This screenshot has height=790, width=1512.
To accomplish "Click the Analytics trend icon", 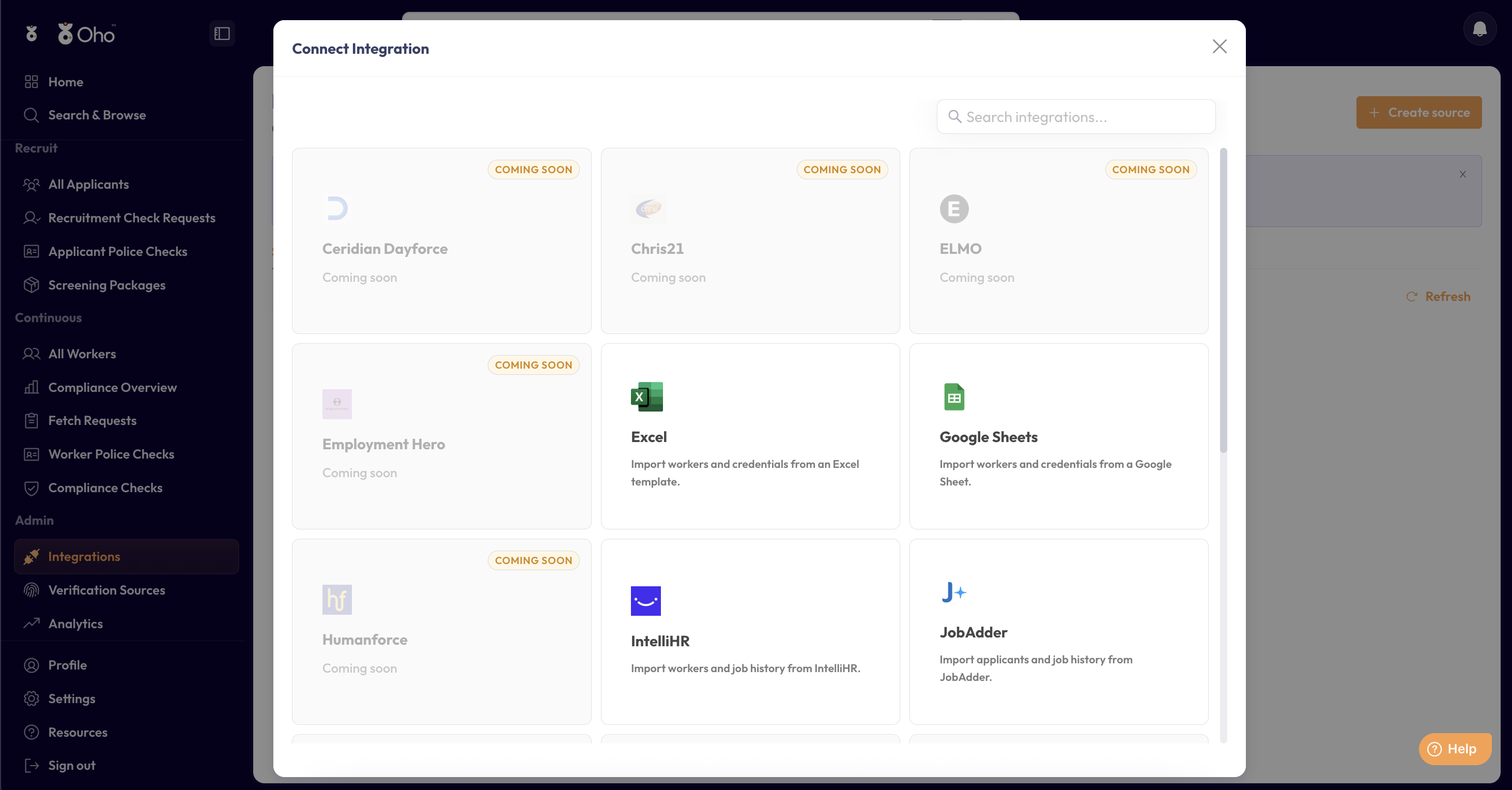I will tap(31, 623).
